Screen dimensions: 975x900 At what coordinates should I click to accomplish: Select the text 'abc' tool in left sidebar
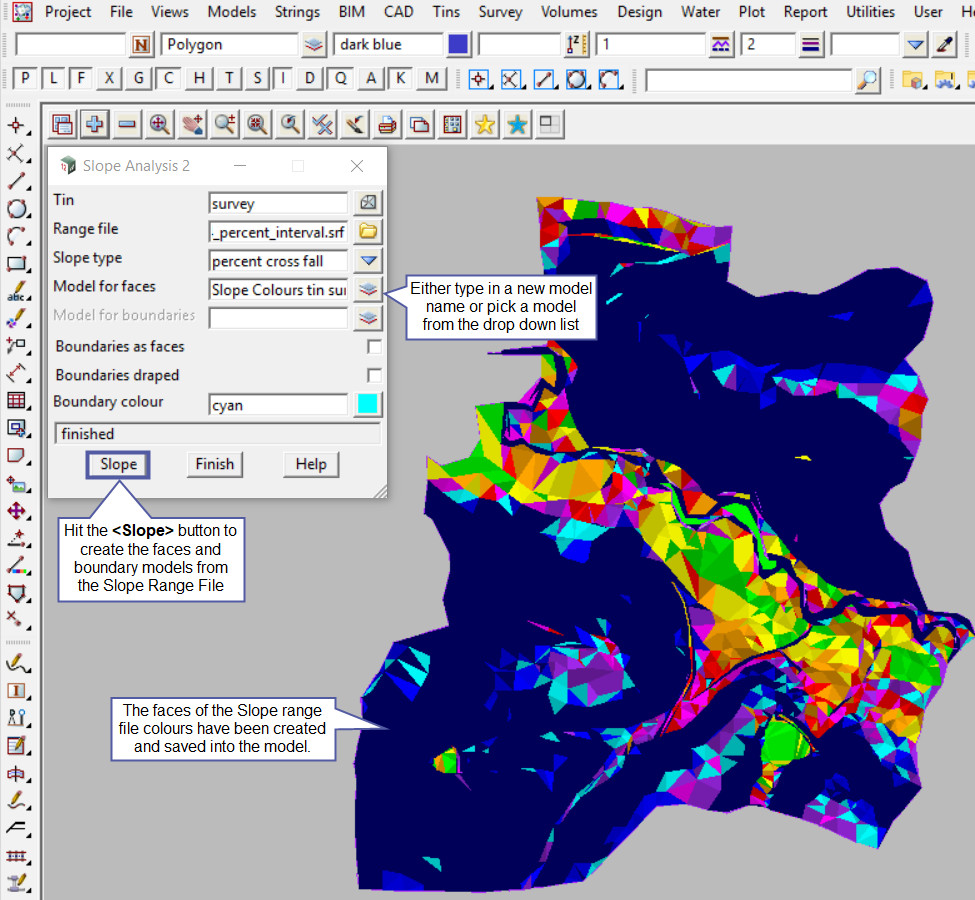point(16,293)
